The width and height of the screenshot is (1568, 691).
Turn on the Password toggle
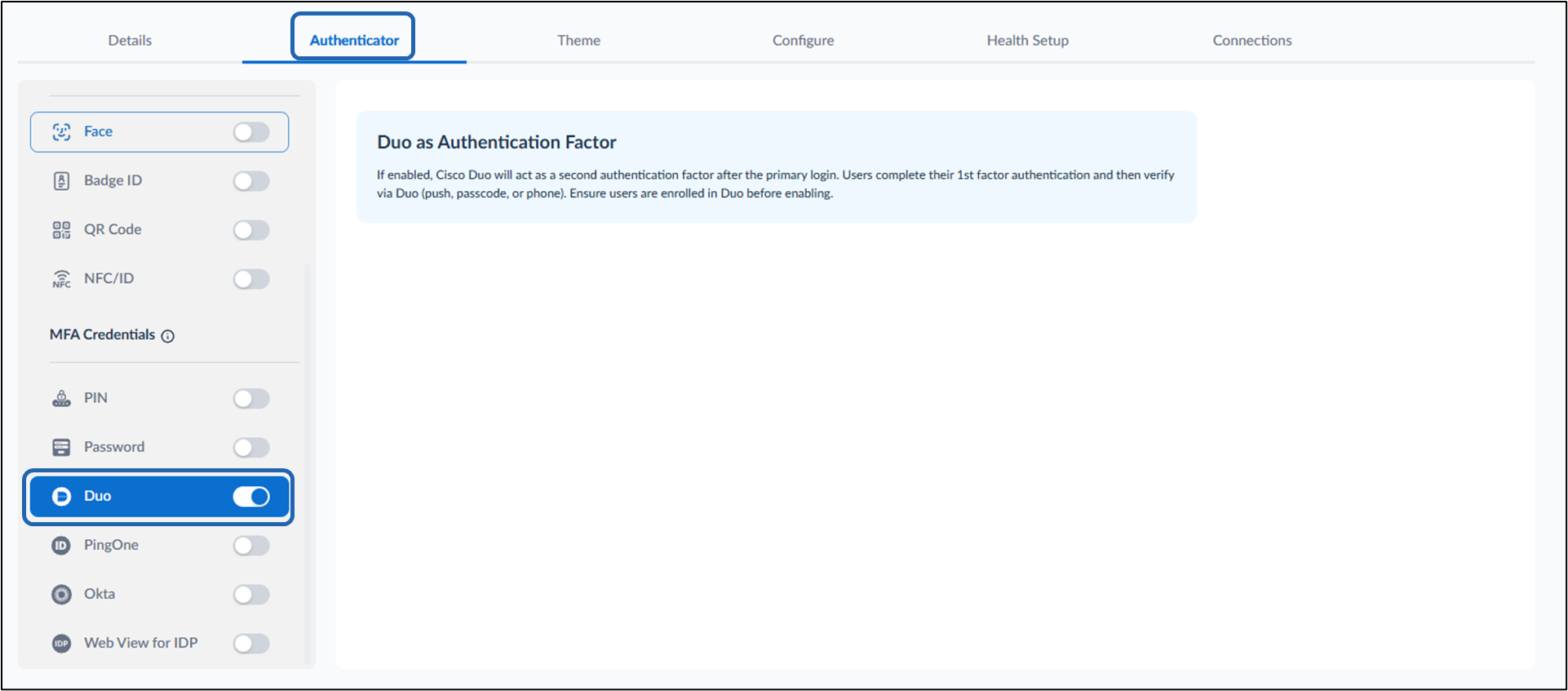point(251,447)
